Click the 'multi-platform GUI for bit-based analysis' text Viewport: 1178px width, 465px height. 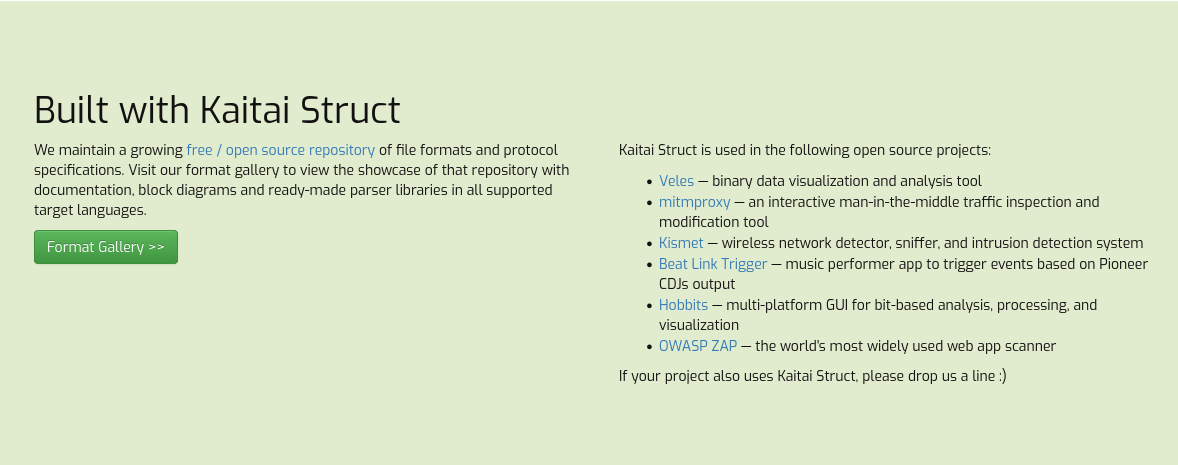tap(910, 305)
